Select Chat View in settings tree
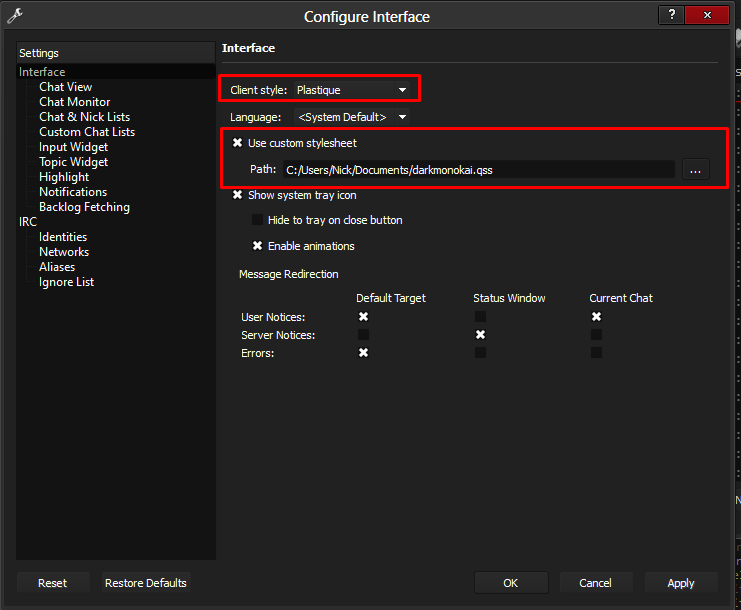The image size is (741, 610). [65, 87]
